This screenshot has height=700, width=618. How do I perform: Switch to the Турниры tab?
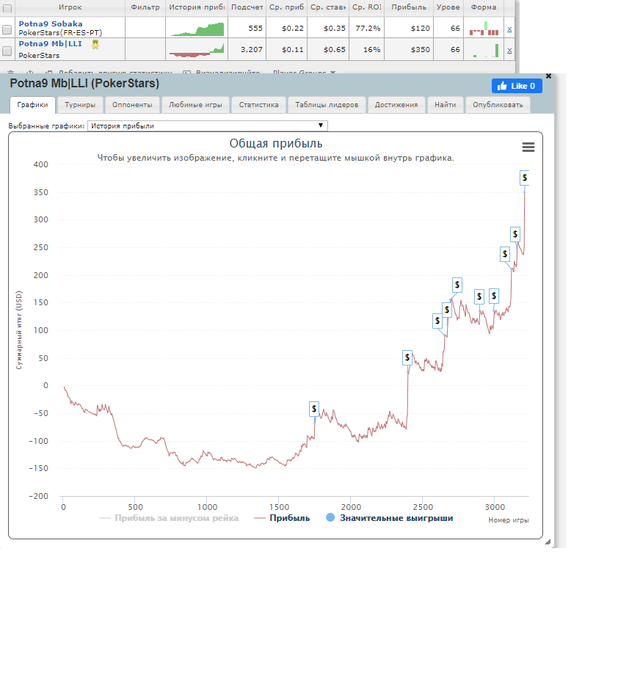(80, 105)
